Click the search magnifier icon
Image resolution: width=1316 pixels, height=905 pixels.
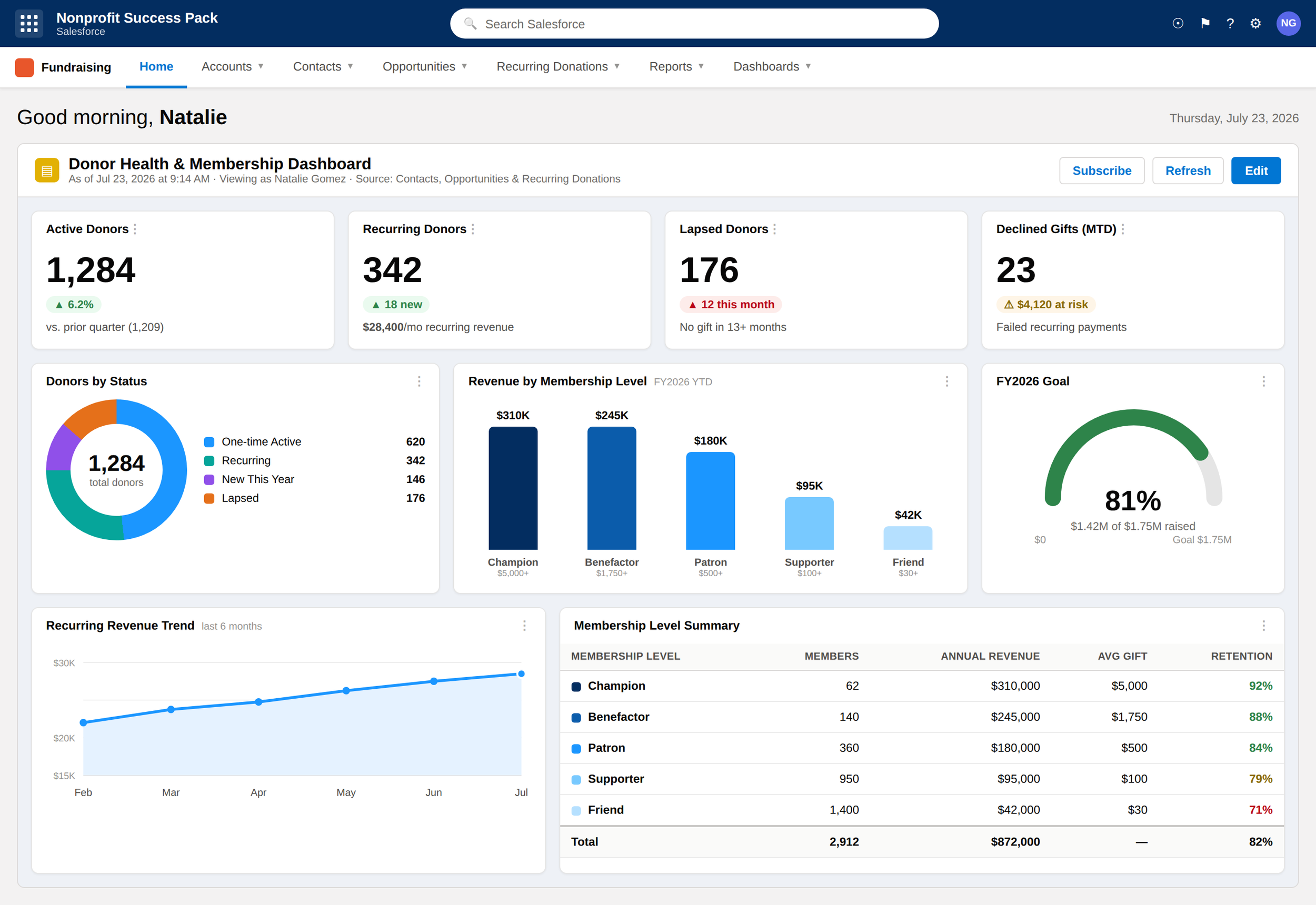[x=470, y=24]
